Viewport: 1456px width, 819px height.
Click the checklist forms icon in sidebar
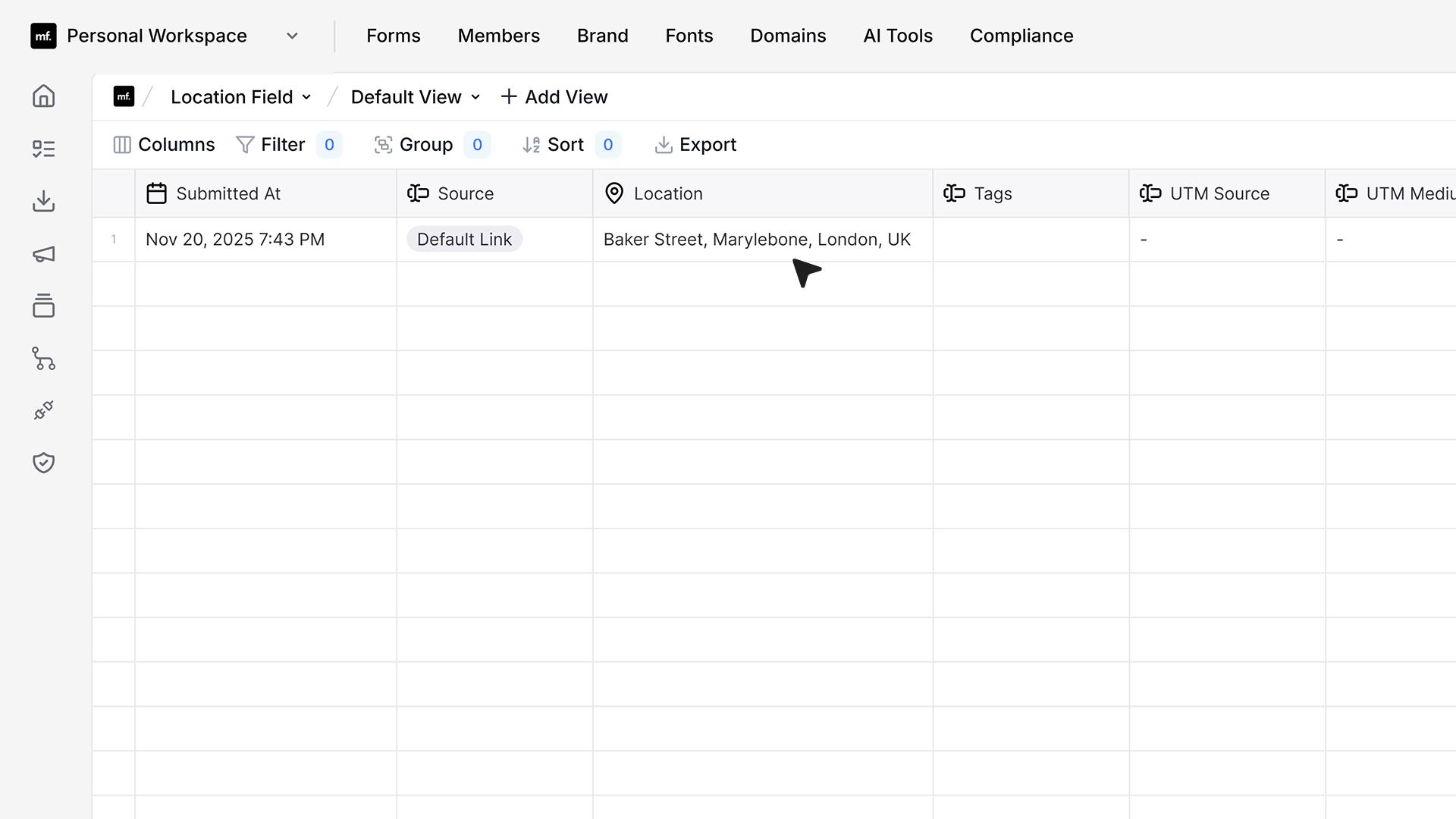(43, 149)
